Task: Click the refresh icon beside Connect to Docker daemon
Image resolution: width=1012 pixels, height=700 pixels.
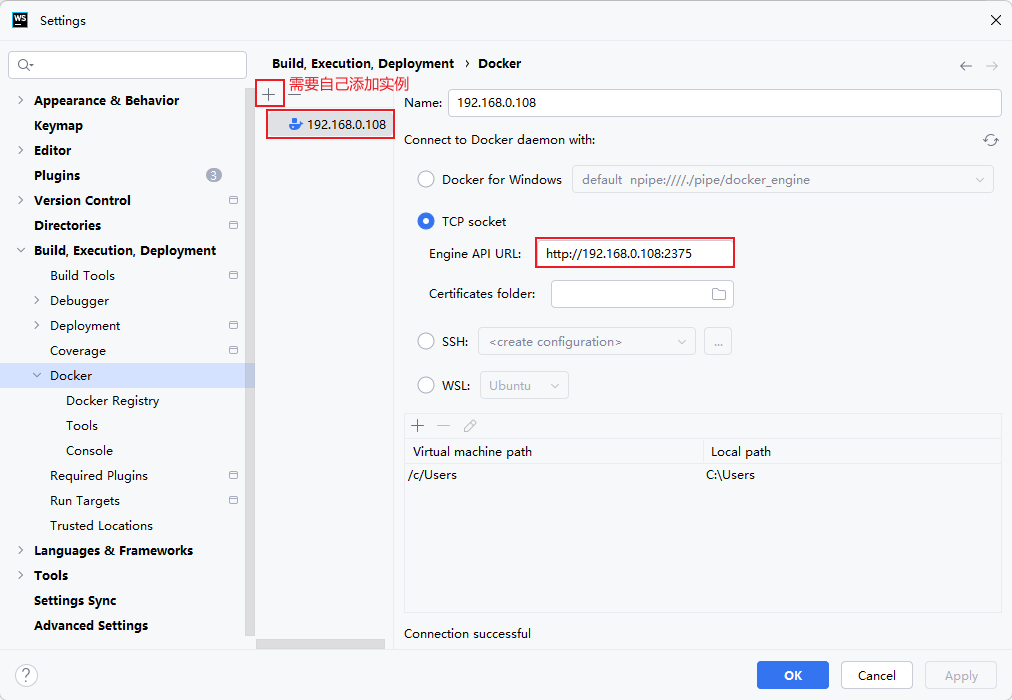Action: [x=990, y=141]
